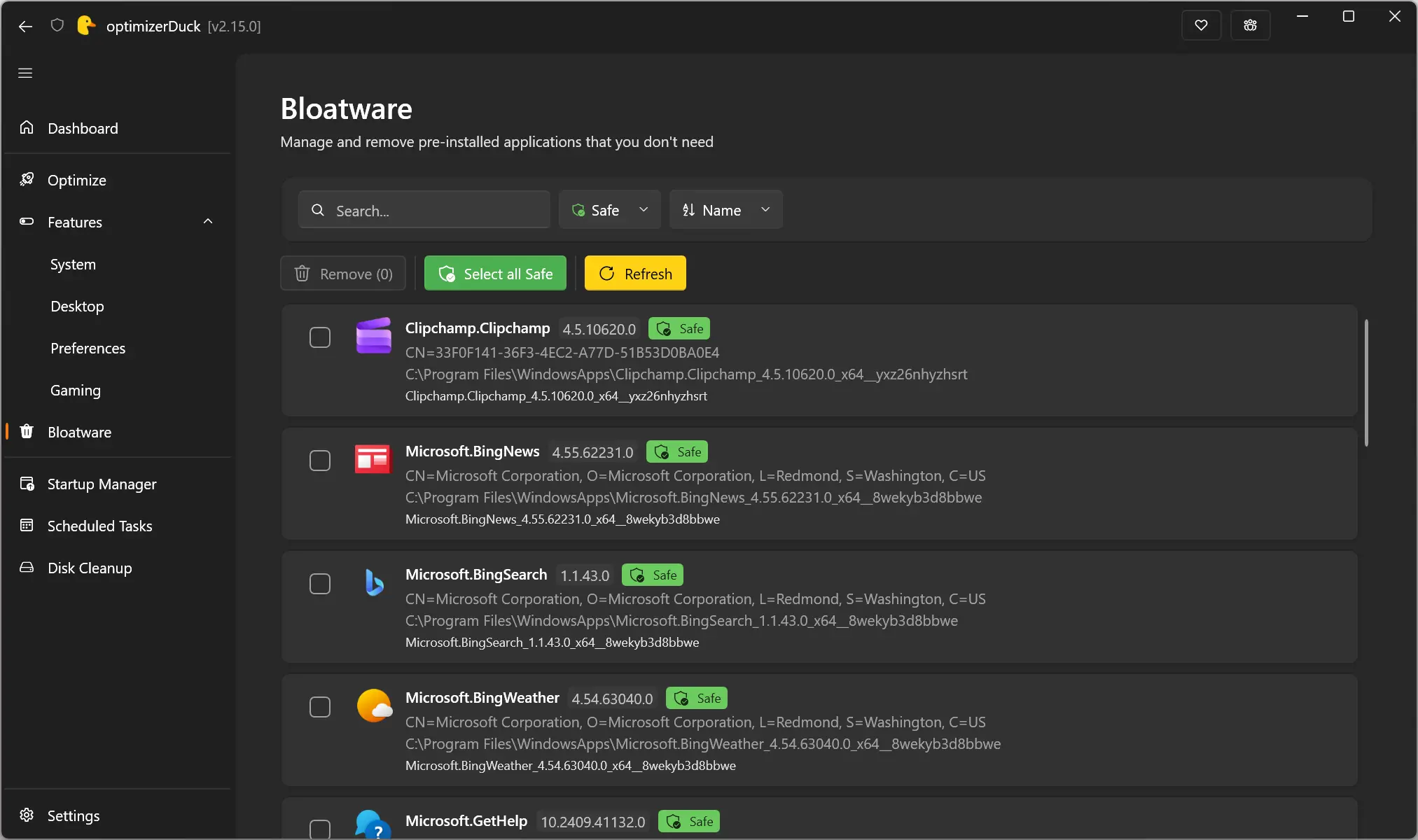Click the Scheduled Tasks calendar icon
1418x840 pixels.
tap(27, 525)
